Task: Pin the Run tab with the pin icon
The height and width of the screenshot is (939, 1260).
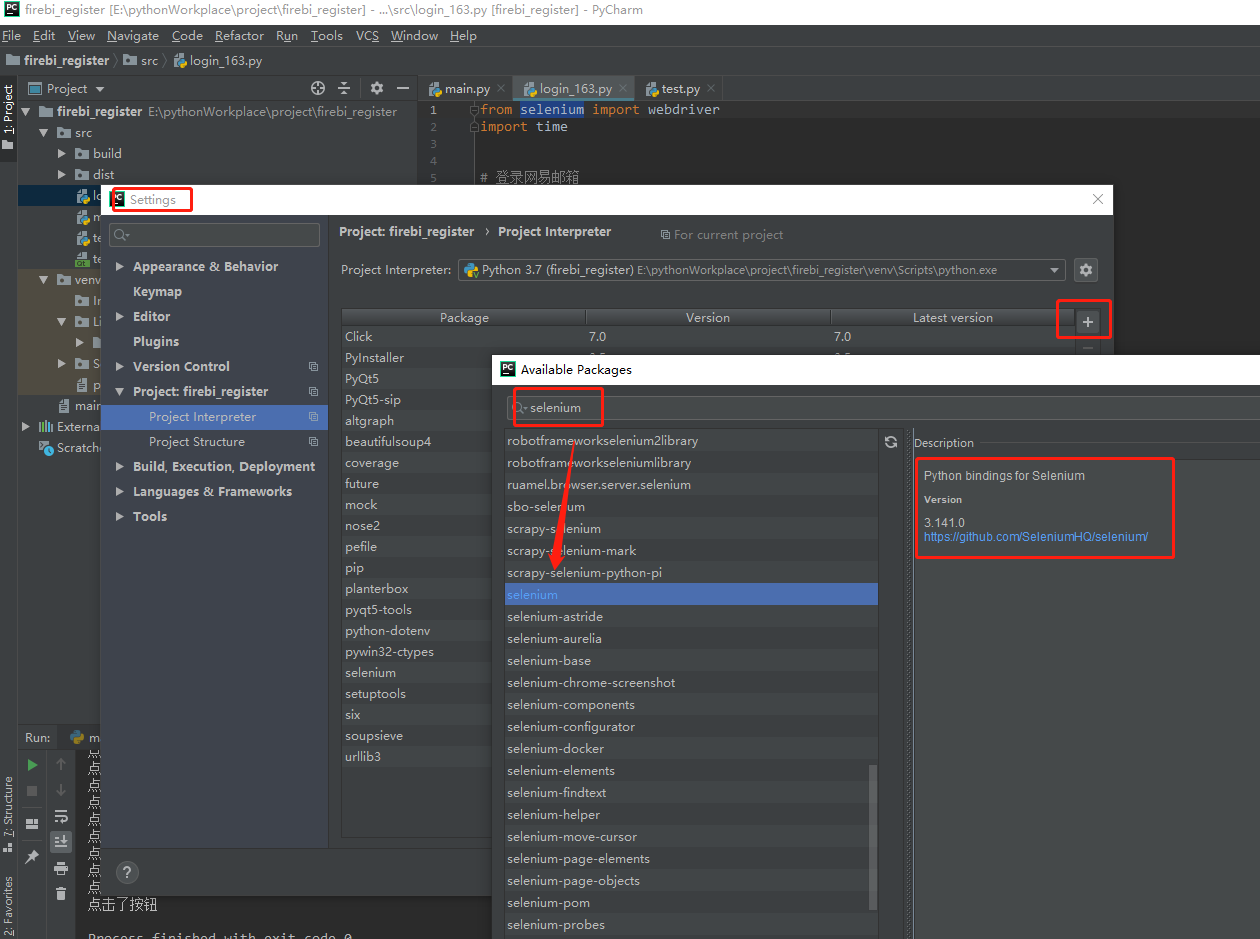Action: [x=32, y=857]
